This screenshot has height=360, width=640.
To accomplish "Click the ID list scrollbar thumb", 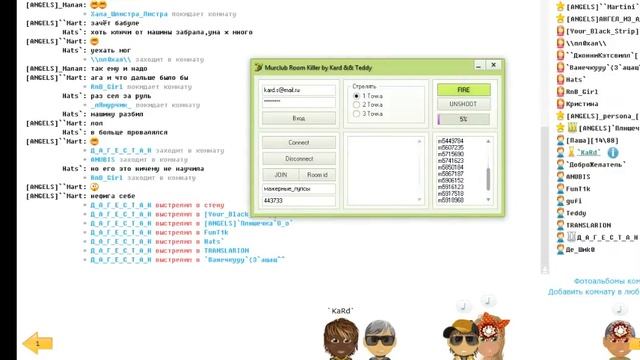I will [x=488, y=179].
